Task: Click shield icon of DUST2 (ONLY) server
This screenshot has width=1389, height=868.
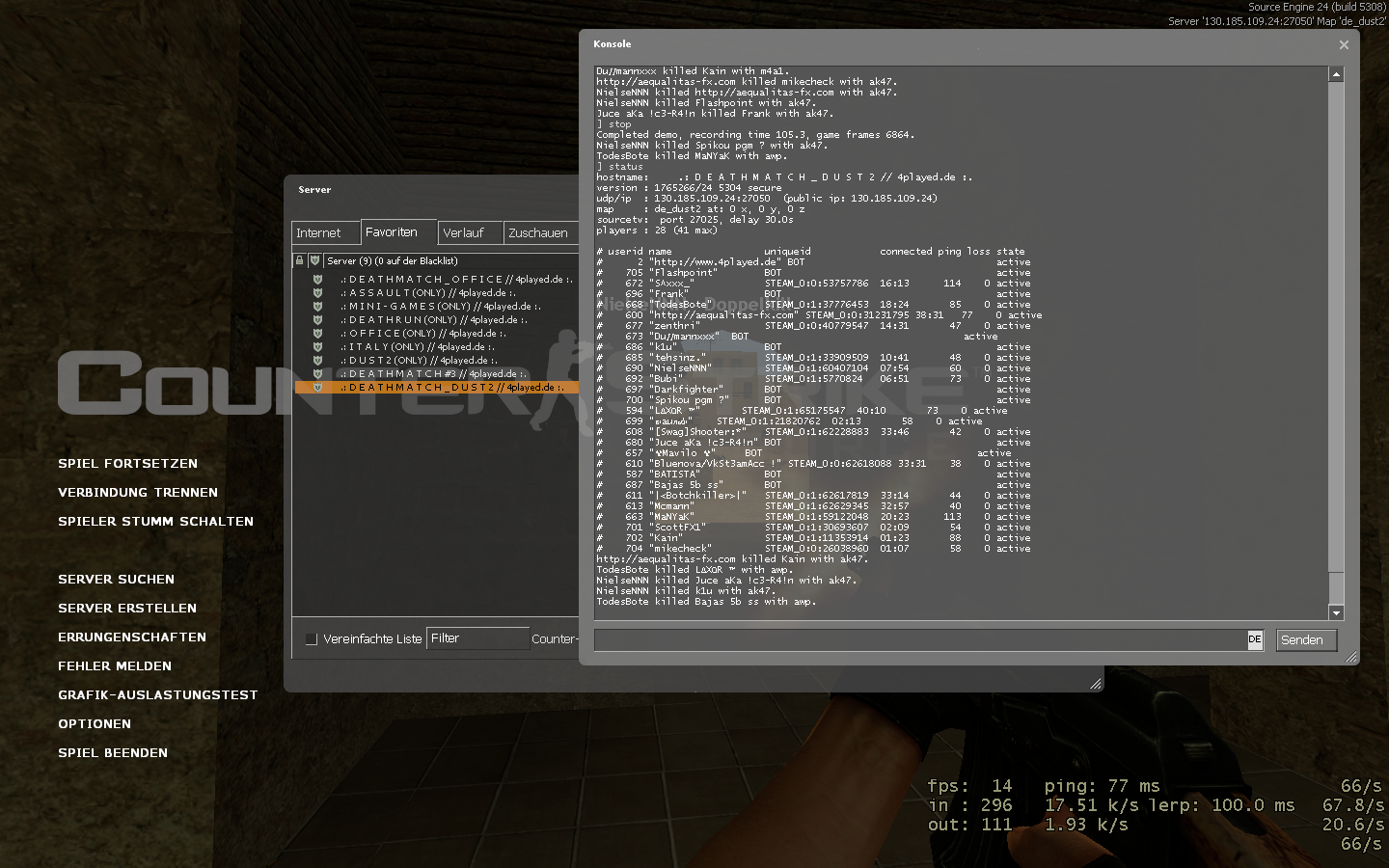Action: 317,361
